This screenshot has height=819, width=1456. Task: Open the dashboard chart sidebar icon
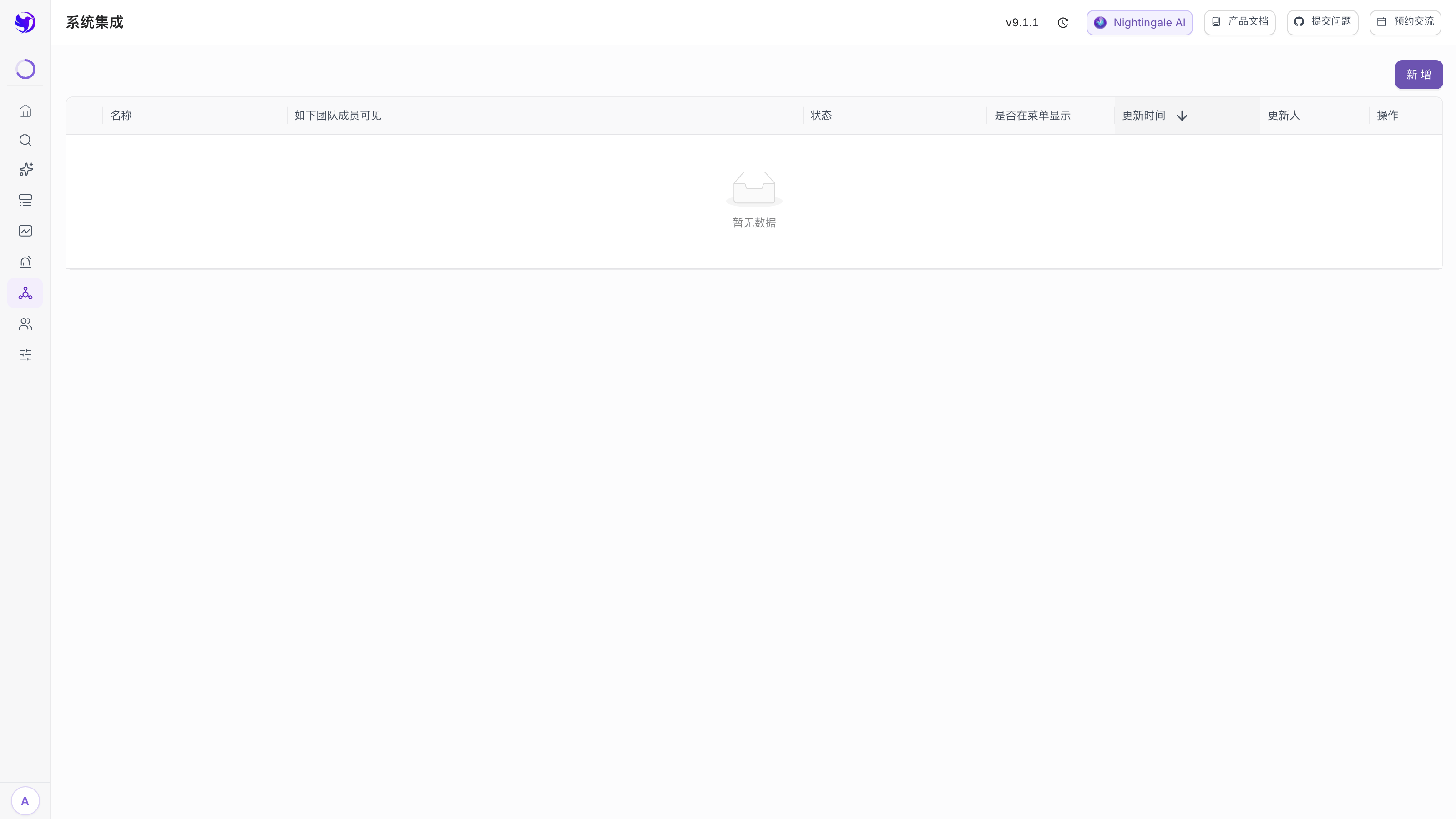25,231
